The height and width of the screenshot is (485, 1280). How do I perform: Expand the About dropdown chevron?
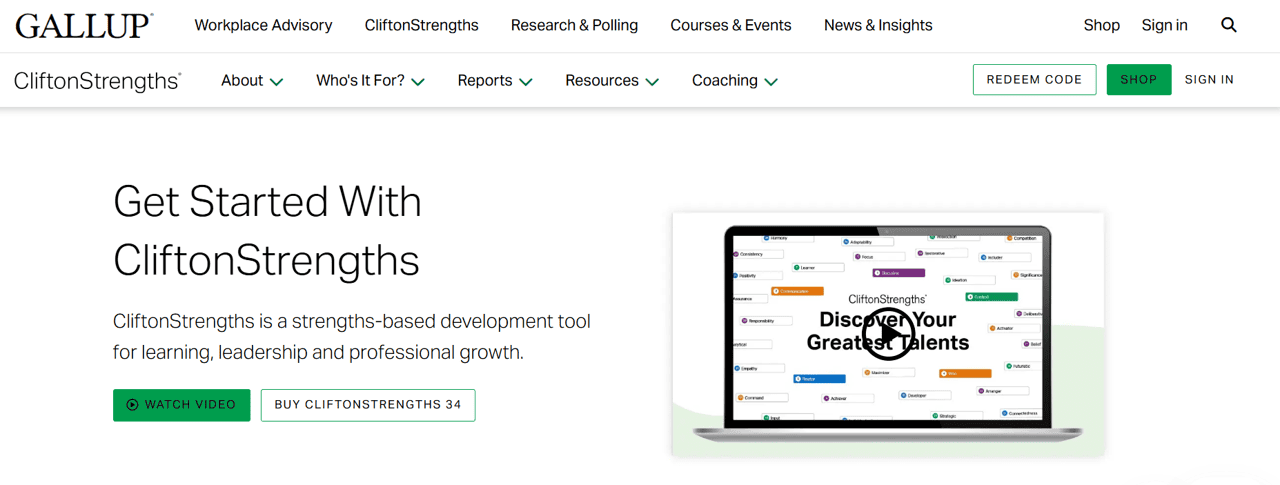click(x=276, y=82)
